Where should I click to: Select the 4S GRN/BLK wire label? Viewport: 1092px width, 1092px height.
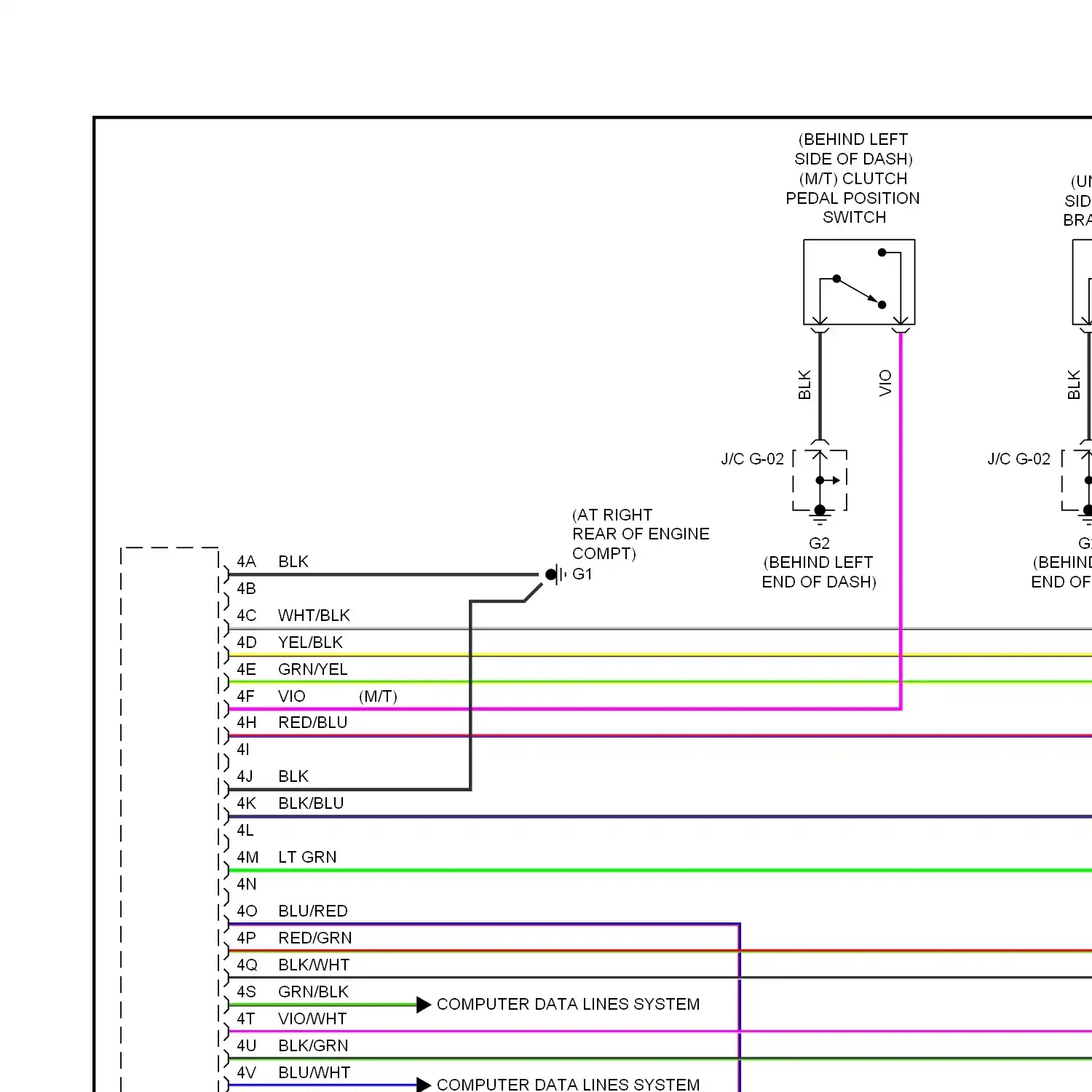click(292, 992)
